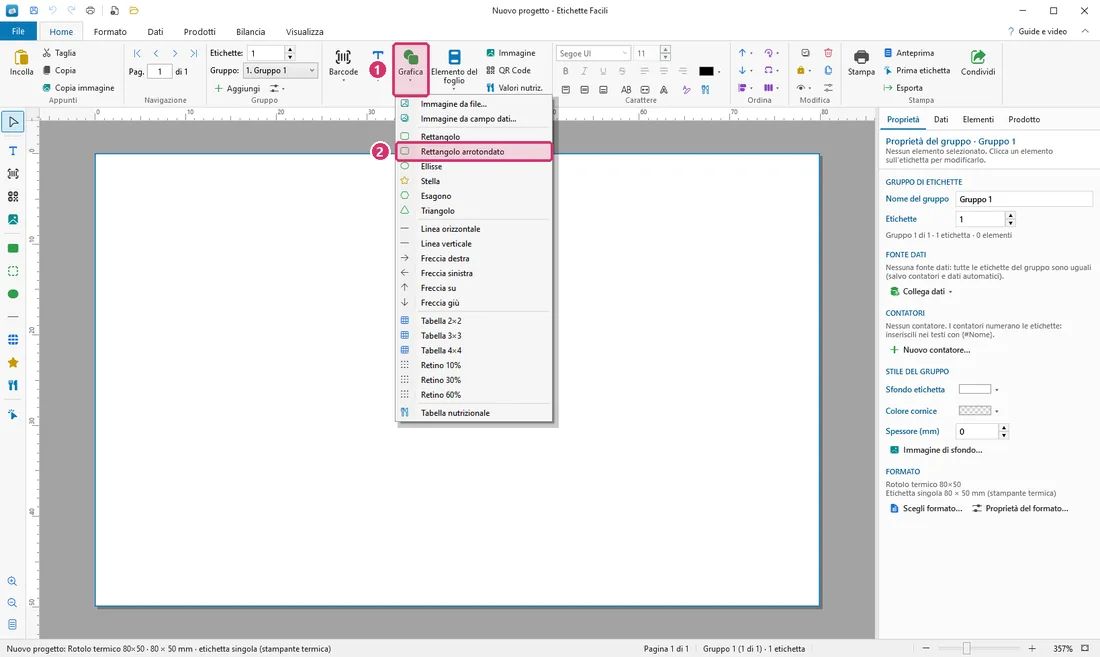Expand the Collega dati dropdown

[921, 292]
